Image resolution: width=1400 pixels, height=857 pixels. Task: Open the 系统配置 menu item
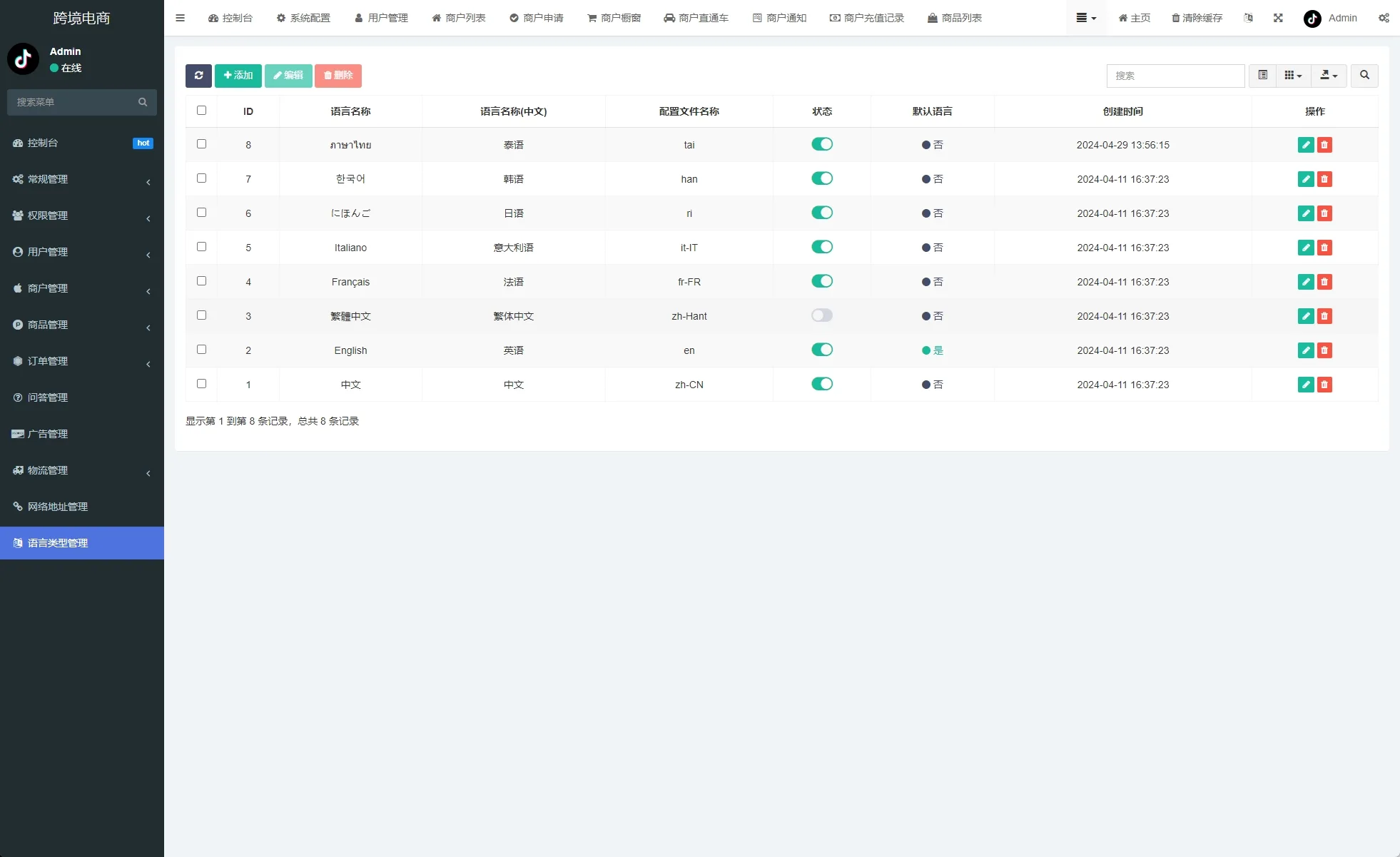click(x=303, y=18)
